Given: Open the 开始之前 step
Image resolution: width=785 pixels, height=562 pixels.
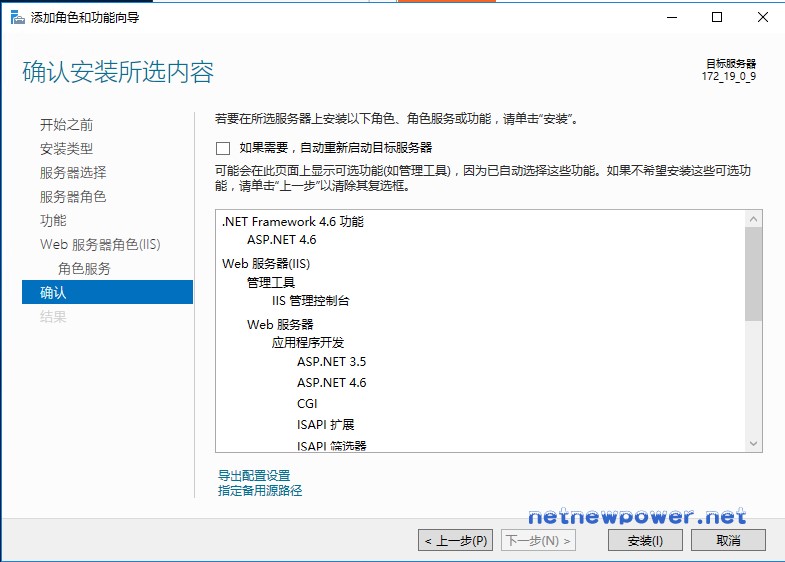Looking at the screenshot, I should (66, 125).
